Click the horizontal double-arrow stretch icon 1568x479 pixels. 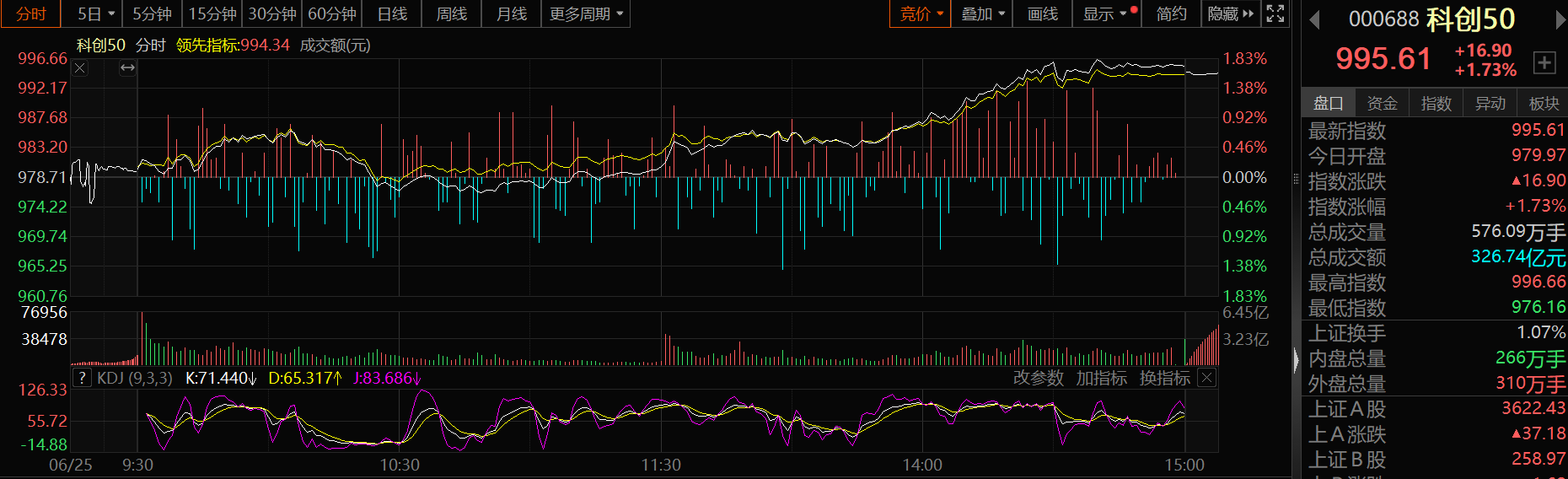(x=127, y=68)
